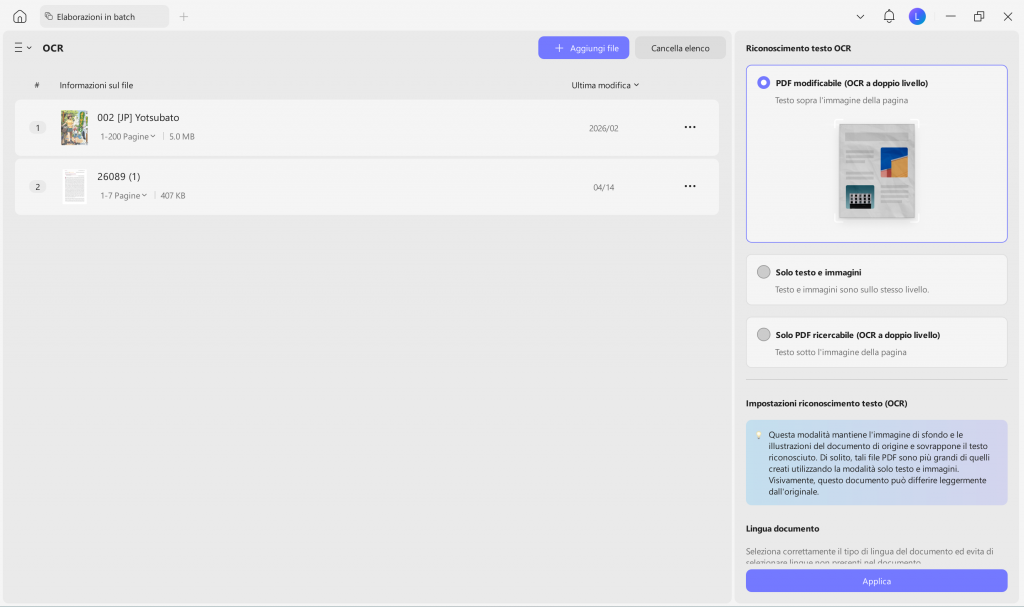The height and width of the screenshot is (607, 1024).
Task: Open more options for 002 [JP] Yotsubato
Action: pyautogui.click(x=690, y=127)
